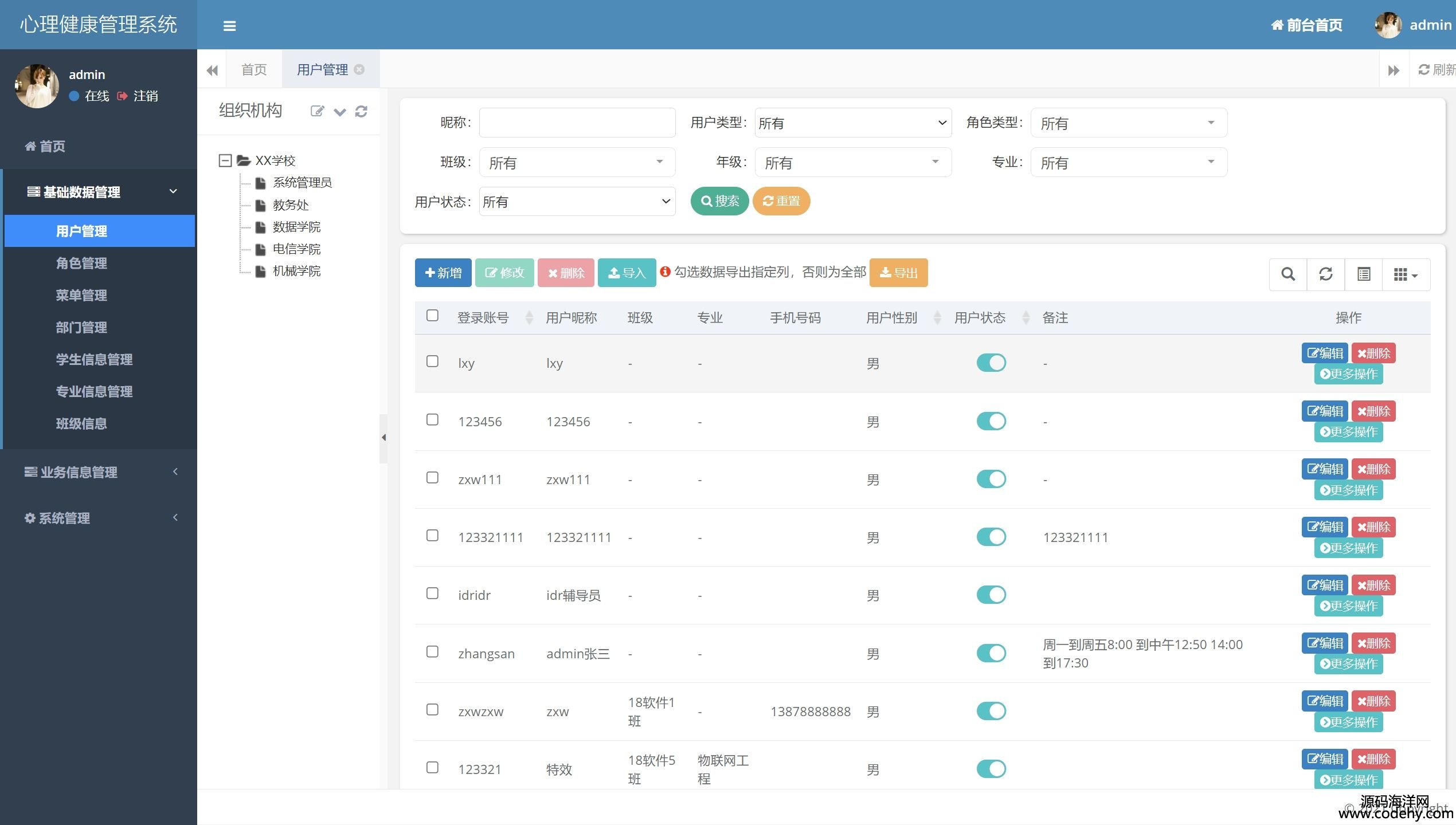Click the table refresh icon
This screenshot has width=1456, height=825.
point(1326,274)
